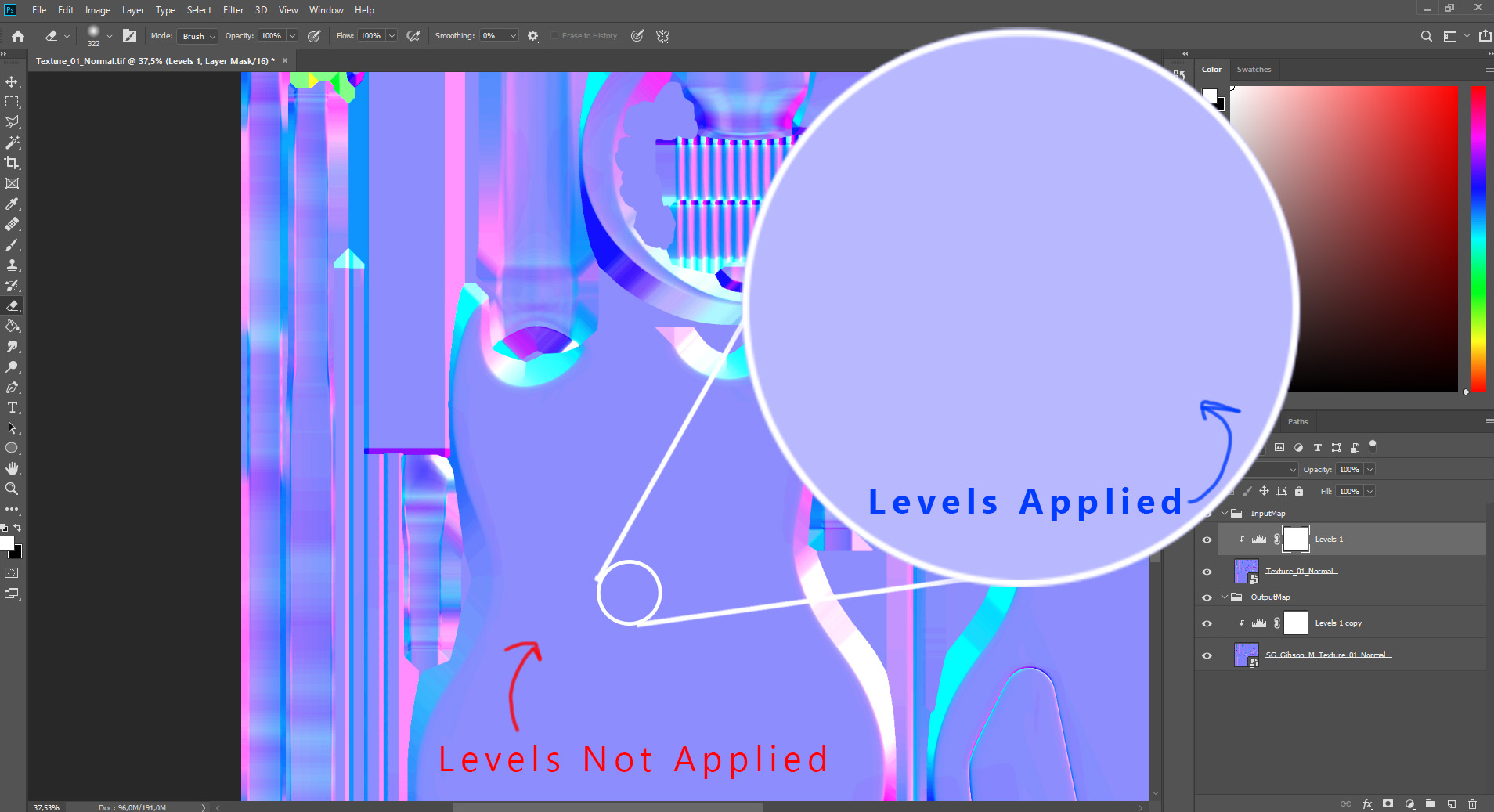This screenshot has width=1494, height=812.
Task: Select the Crop tool
Action: [12, 163]
